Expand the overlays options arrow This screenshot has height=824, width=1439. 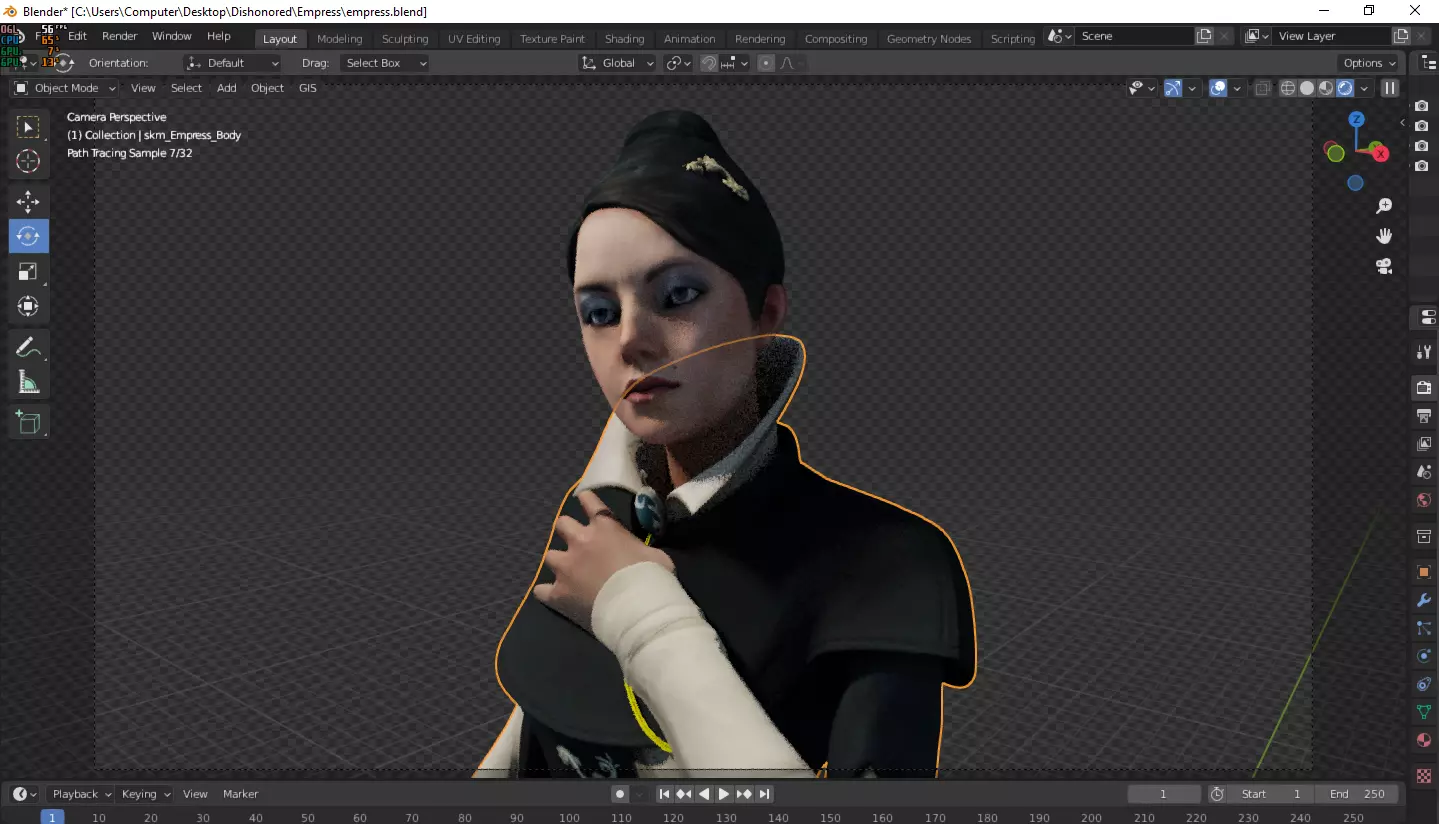(1237, 88)
